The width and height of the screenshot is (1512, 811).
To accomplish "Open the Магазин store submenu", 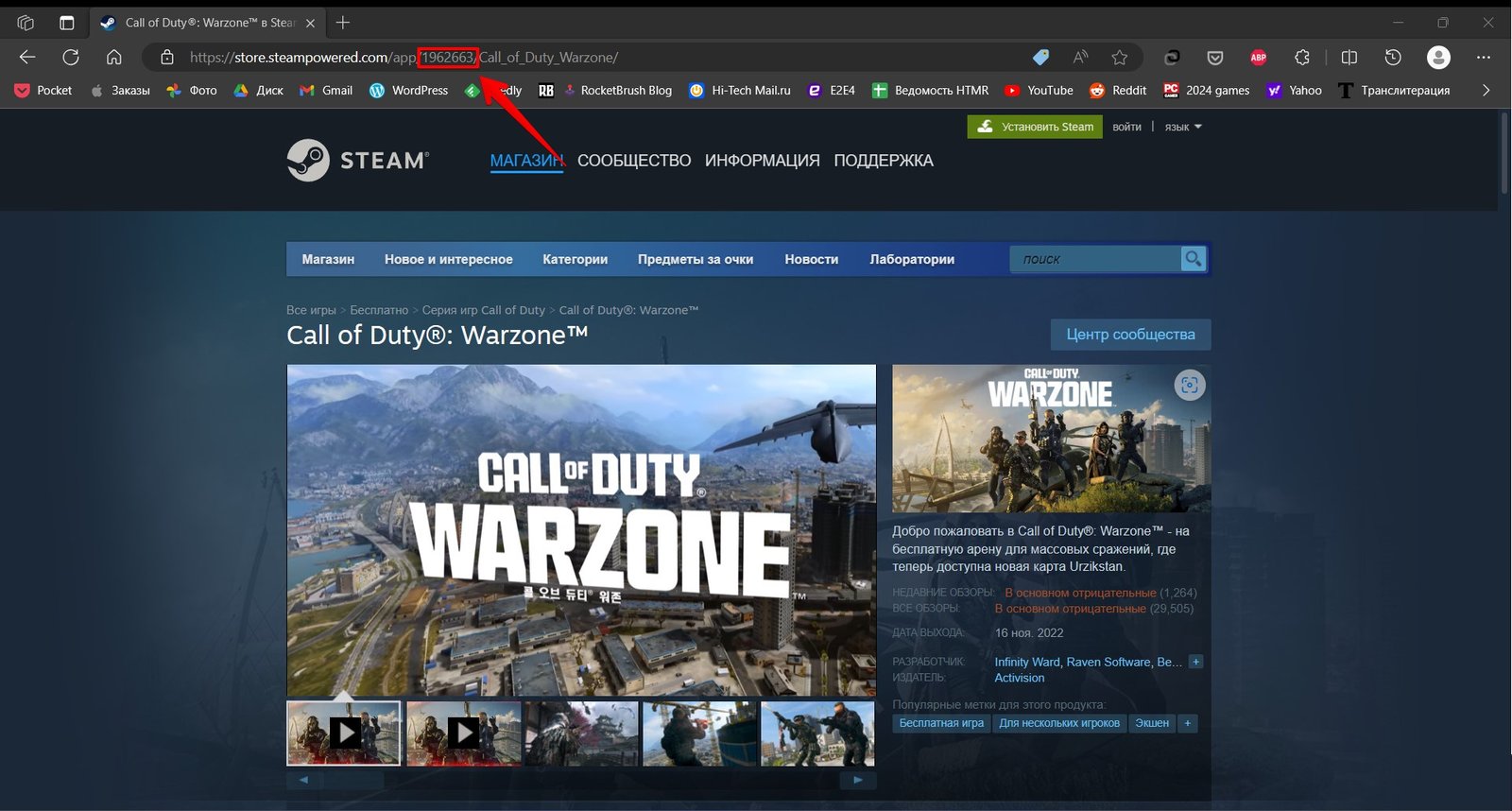I will [x=328, y=259].
